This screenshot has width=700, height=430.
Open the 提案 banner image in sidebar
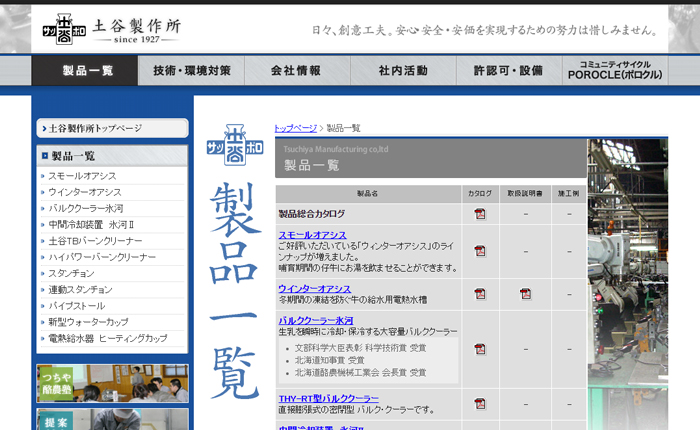(112, 419)
